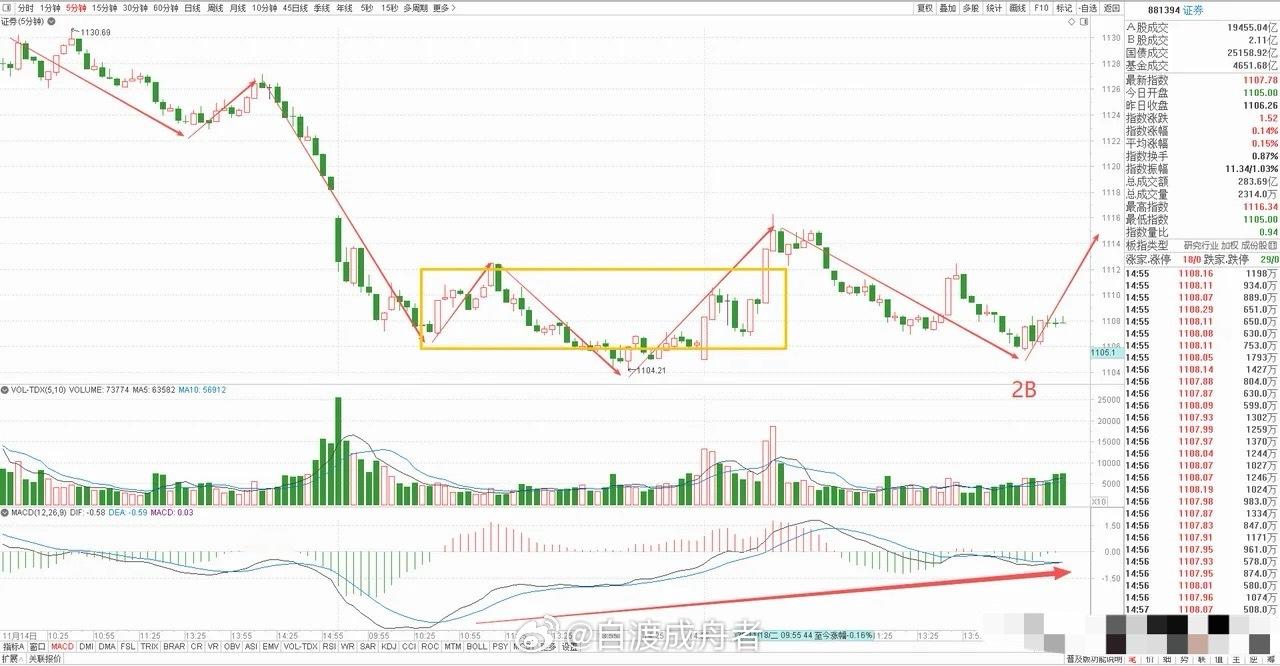
Task: Switch chart to 5秒 period
Action: click(367, 8)
